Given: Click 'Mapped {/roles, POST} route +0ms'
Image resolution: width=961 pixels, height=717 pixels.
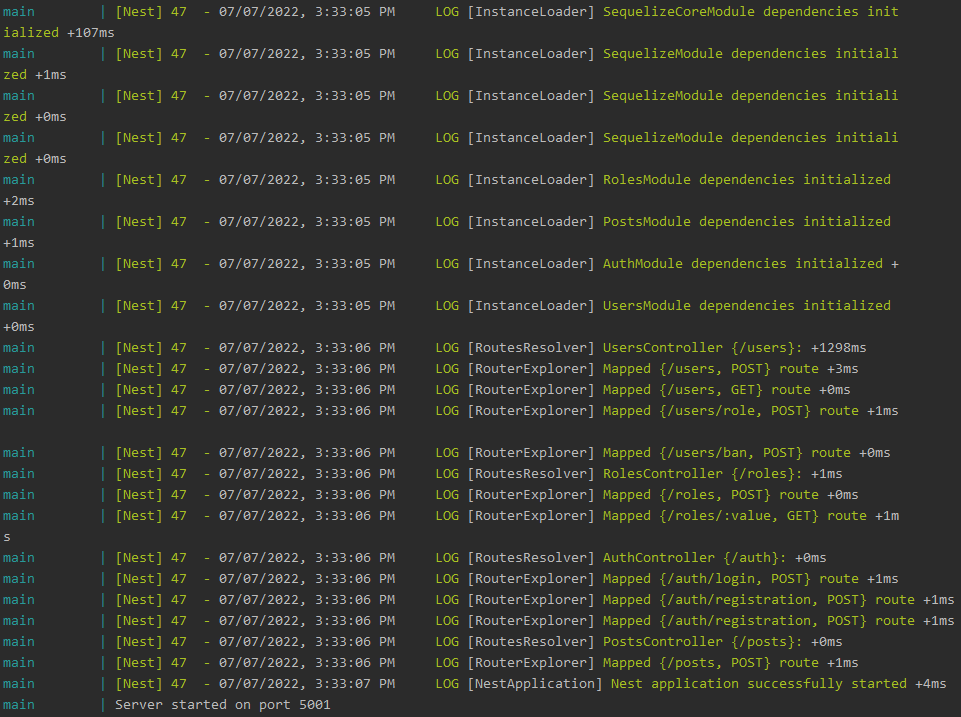Looking at the screenshot, I should pyautogui.click(x=731, y=495).
